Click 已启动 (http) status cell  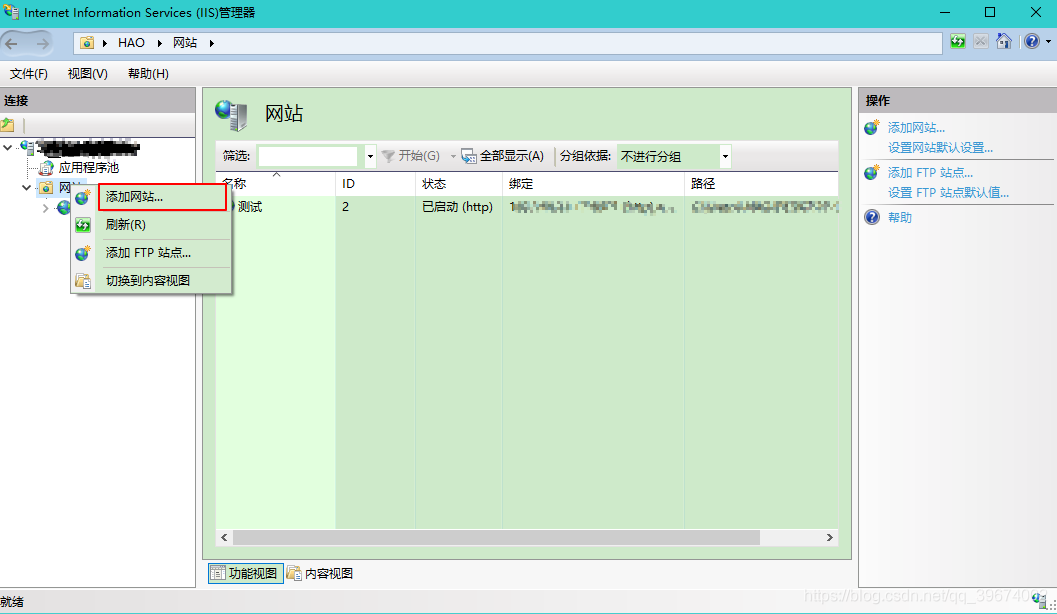[458, 207]
